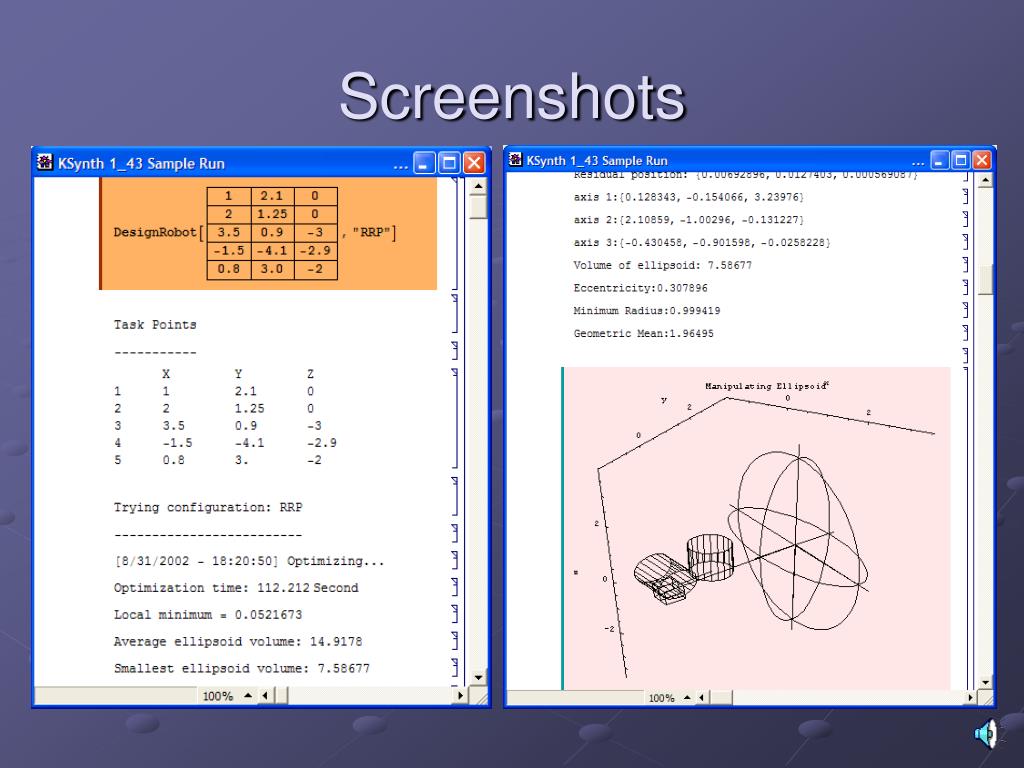Click matrix cell '-4.1' in DesignRobot input
The height and width of the screenshot is (768, 1024).
[272, 251]
